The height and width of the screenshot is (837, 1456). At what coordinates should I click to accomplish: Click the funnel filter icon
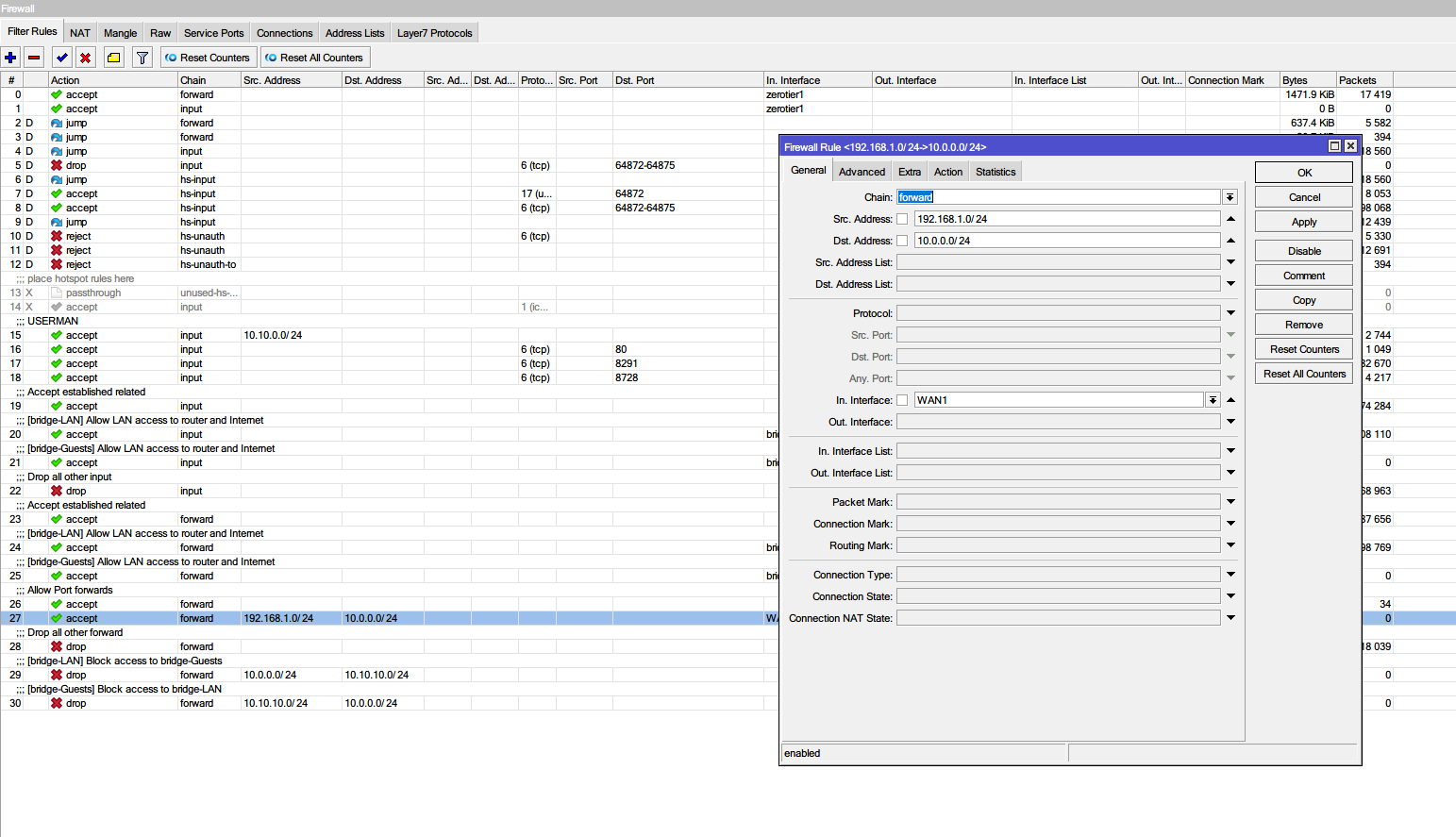(x=142, y=58)
